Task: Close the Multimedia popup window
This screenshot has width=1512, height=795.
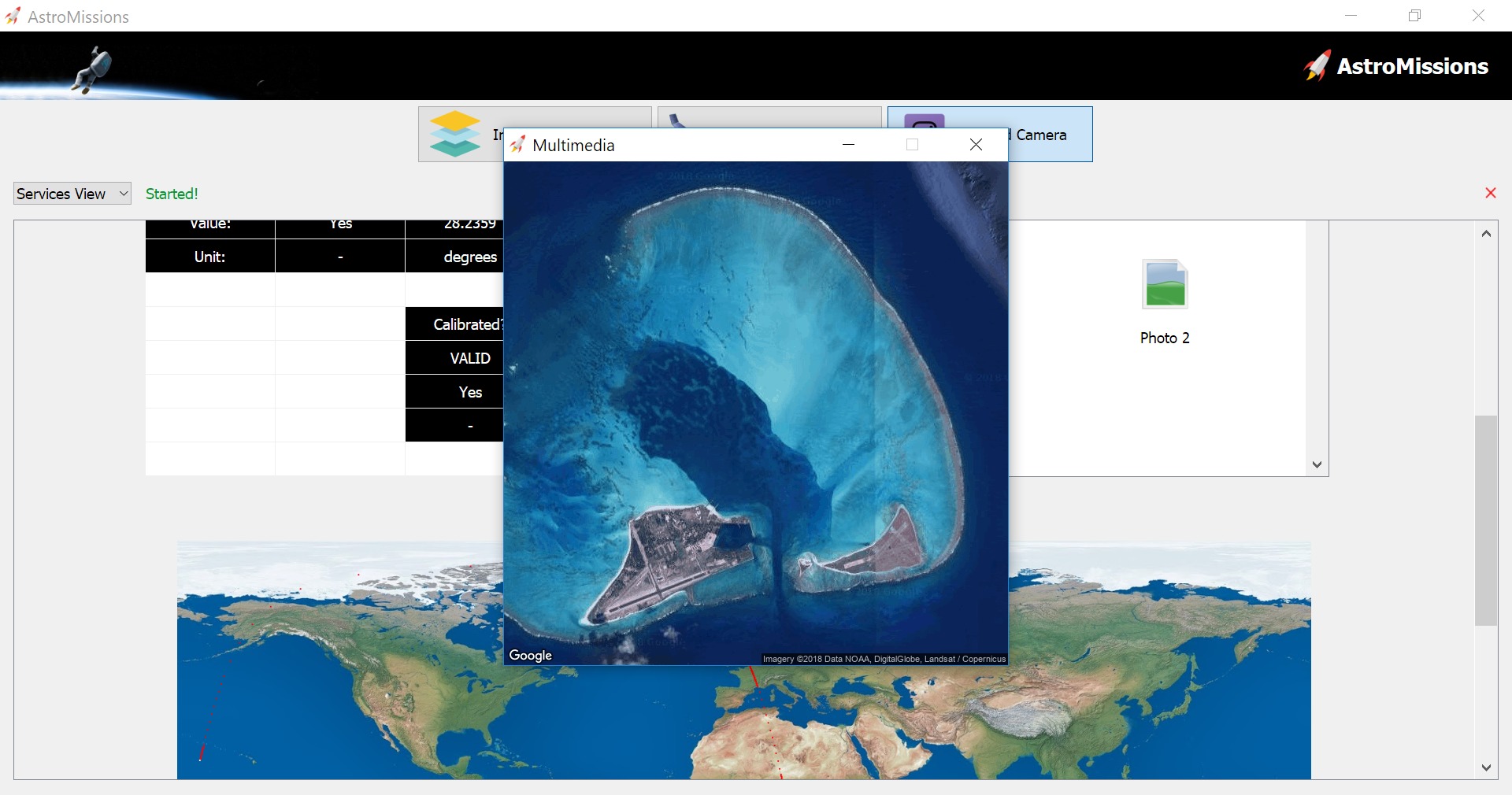Action: tap(976, 145)
